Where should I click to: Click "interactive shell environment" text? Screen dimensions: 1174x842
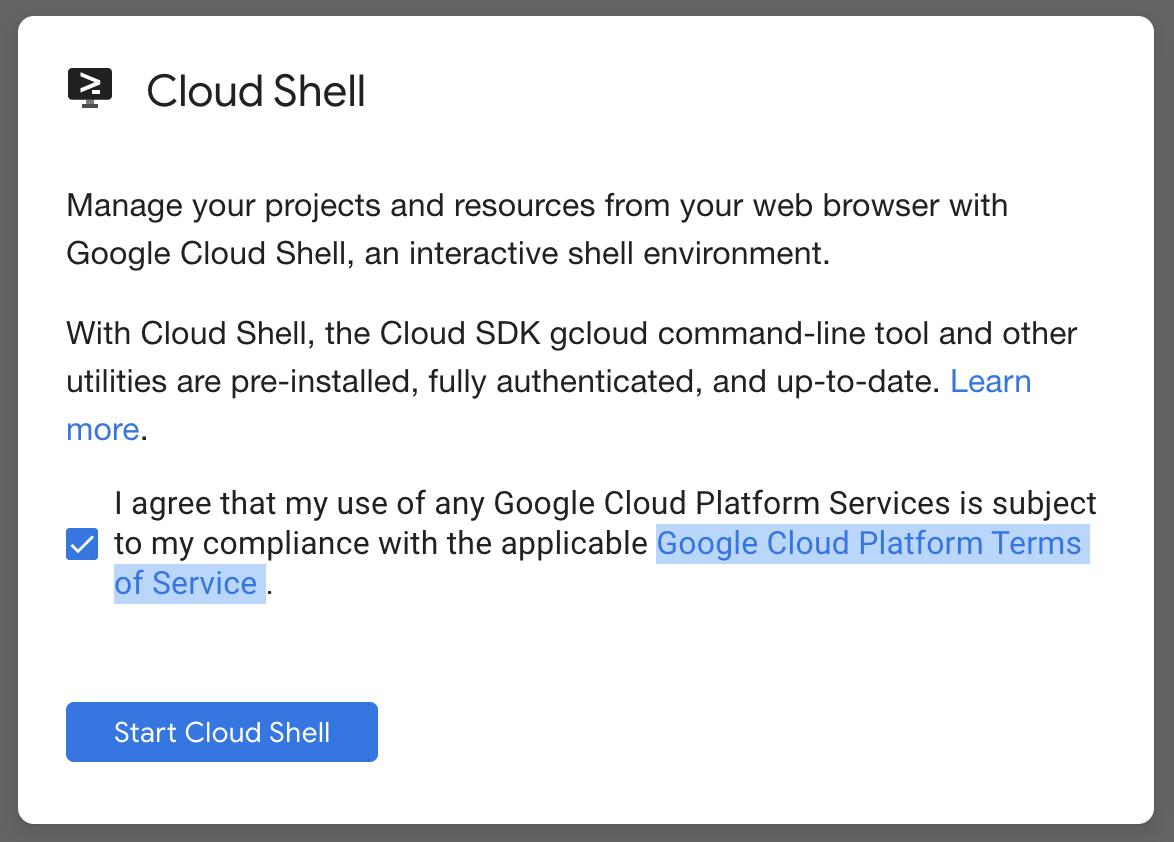(618, 254)
